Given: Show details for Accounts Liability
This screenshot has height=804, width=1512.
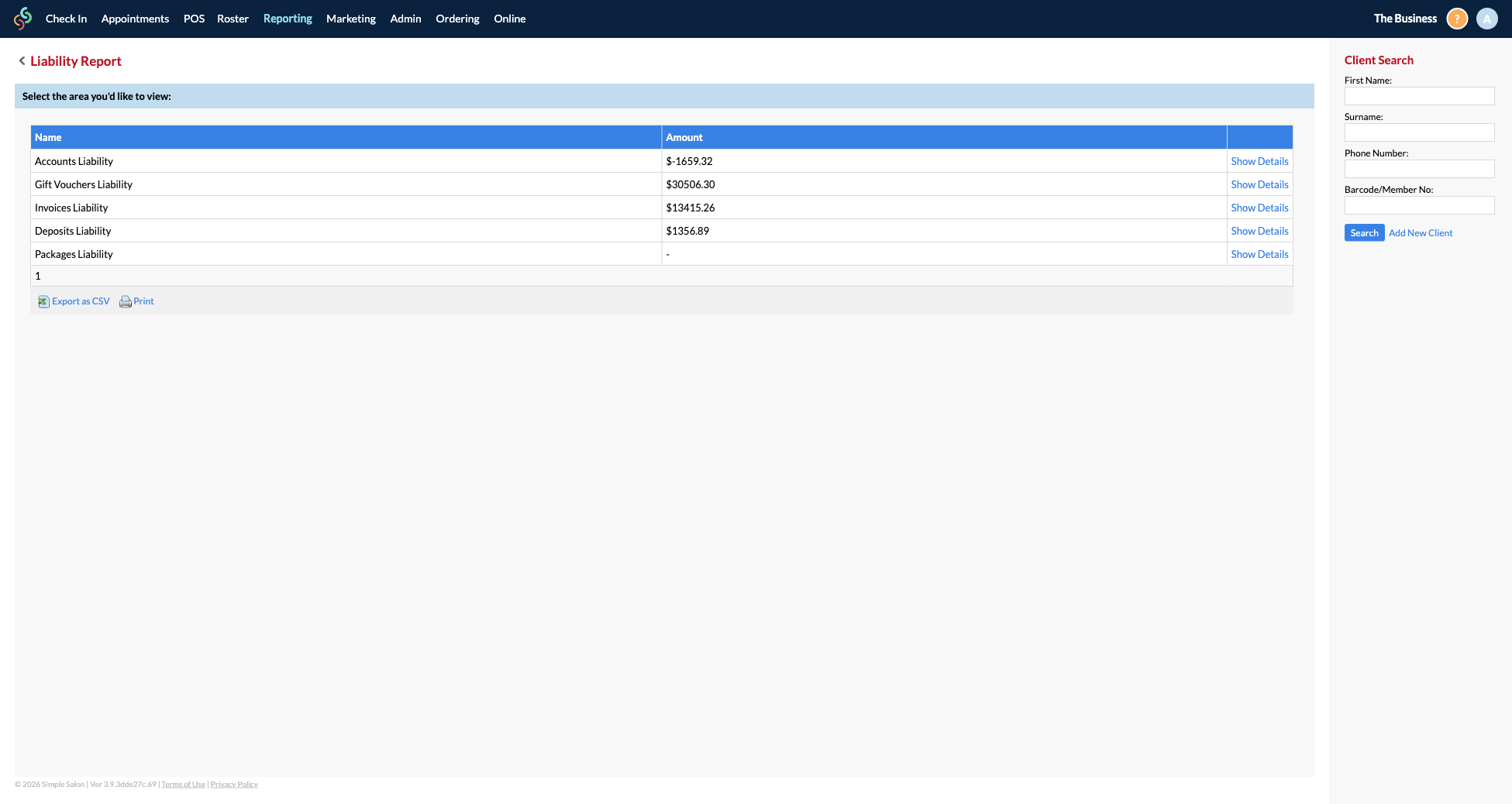Looking at the screenshot, I should pyautogui.click(x=1259, y=161).
